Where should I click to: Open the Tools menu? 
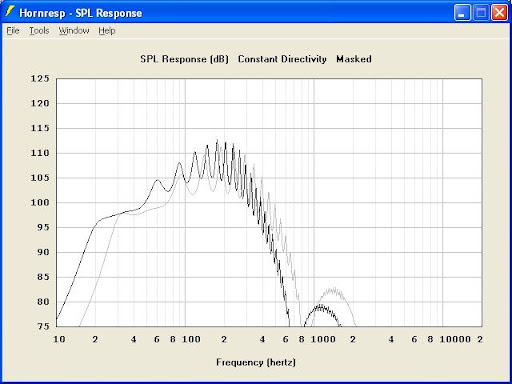(x=39, y=31)
